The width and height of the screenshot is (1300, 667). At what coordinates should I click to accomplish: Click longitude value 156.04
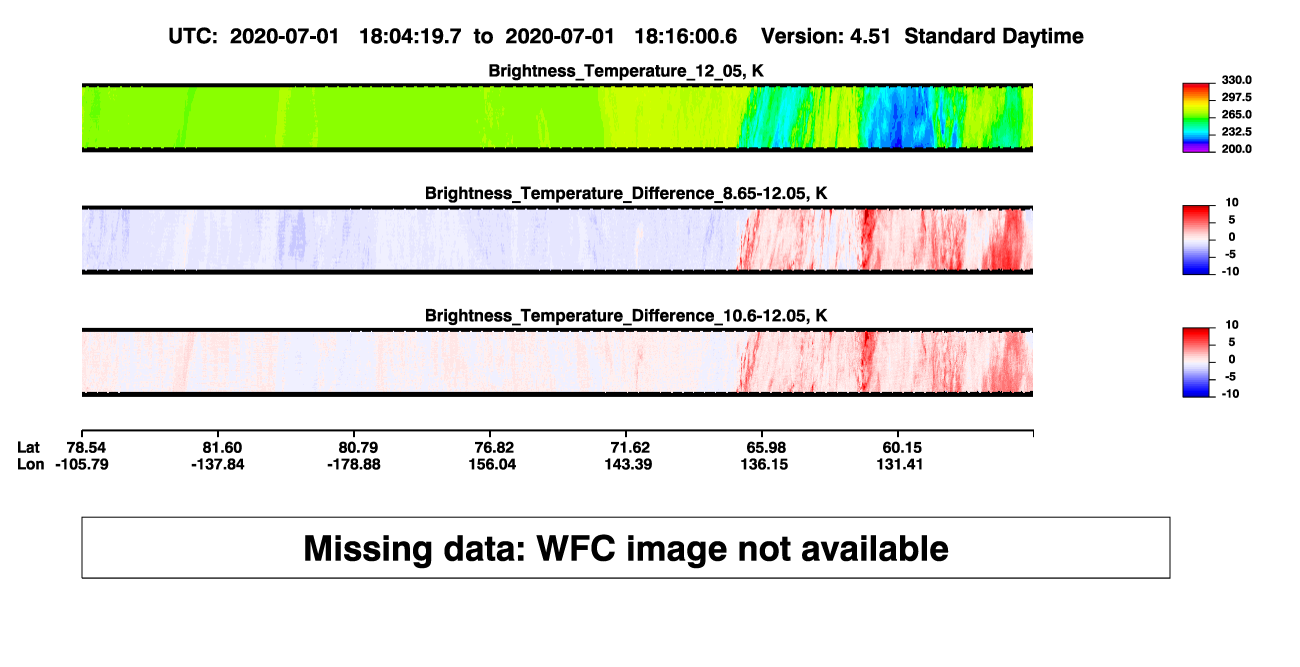point(490,465)
